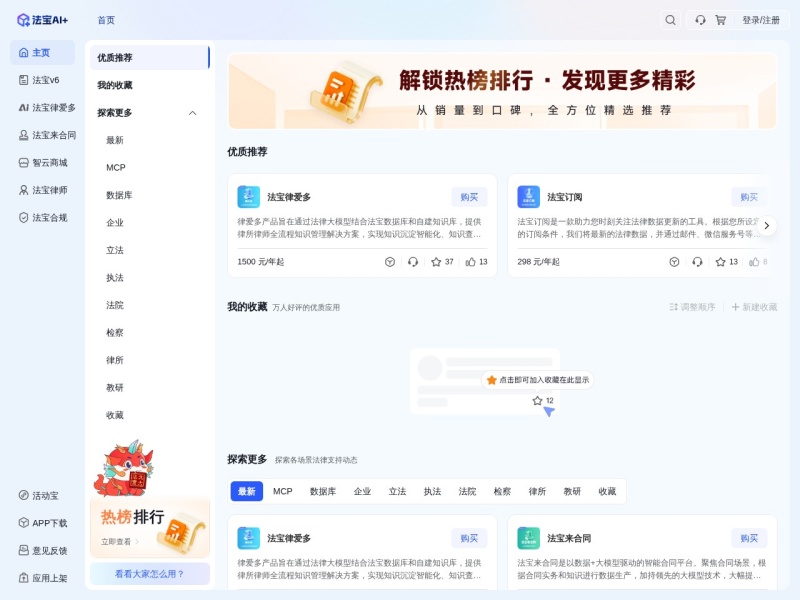
Task: Open 意见反馈 in left sidebar
Action: coord(42,551)
